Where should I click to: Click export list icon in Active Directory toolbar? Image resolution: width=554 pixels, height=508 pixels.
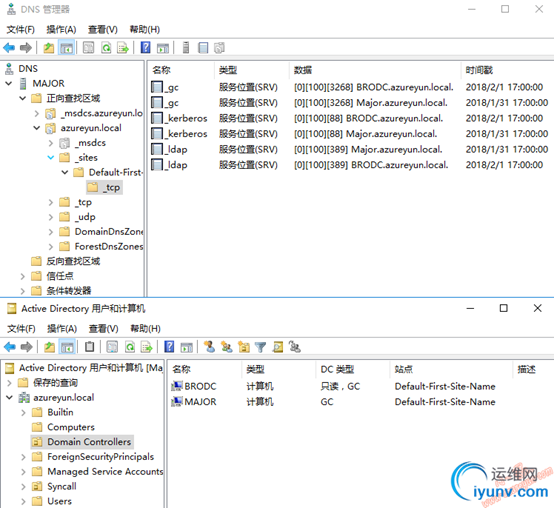pos(146,347)
